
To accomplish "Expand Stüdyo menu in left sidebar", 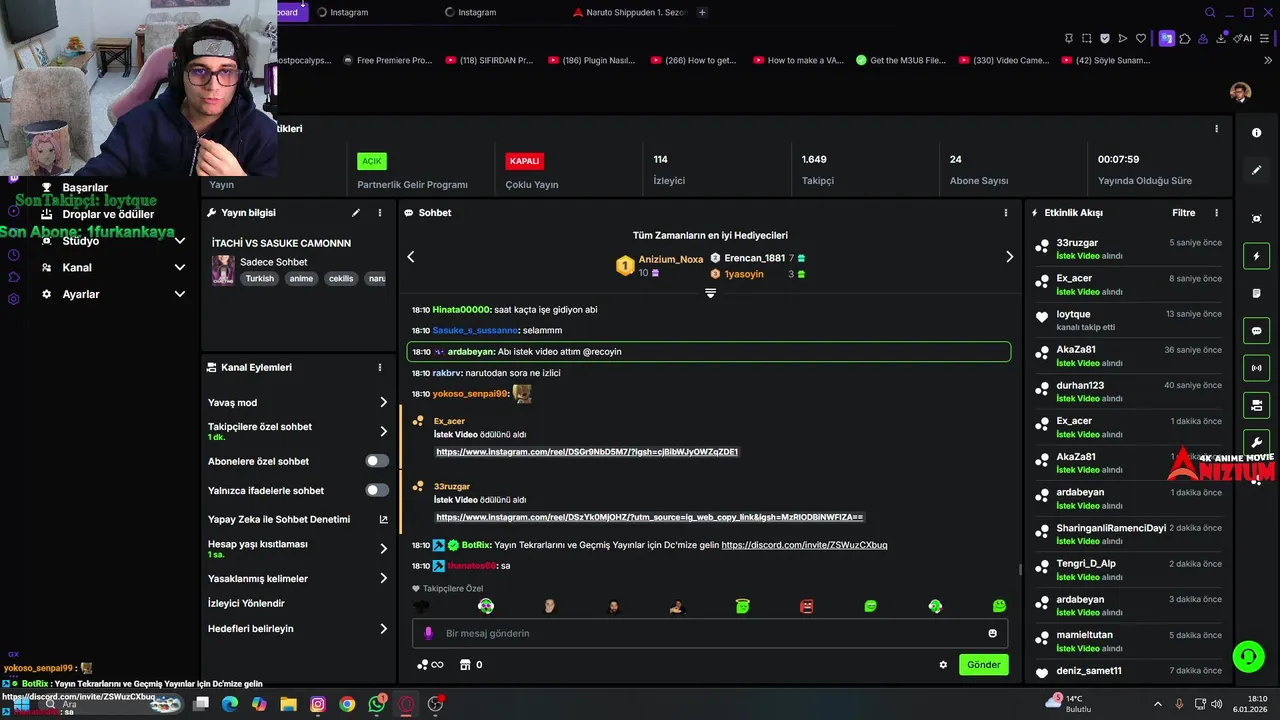I will 180,241.
